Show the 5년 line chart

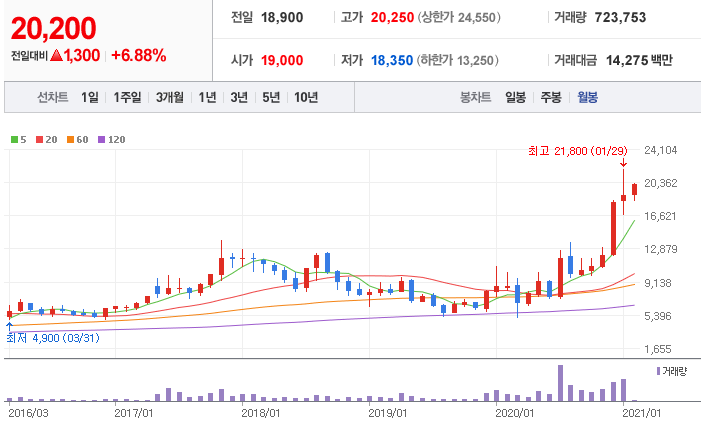[271, 97]
